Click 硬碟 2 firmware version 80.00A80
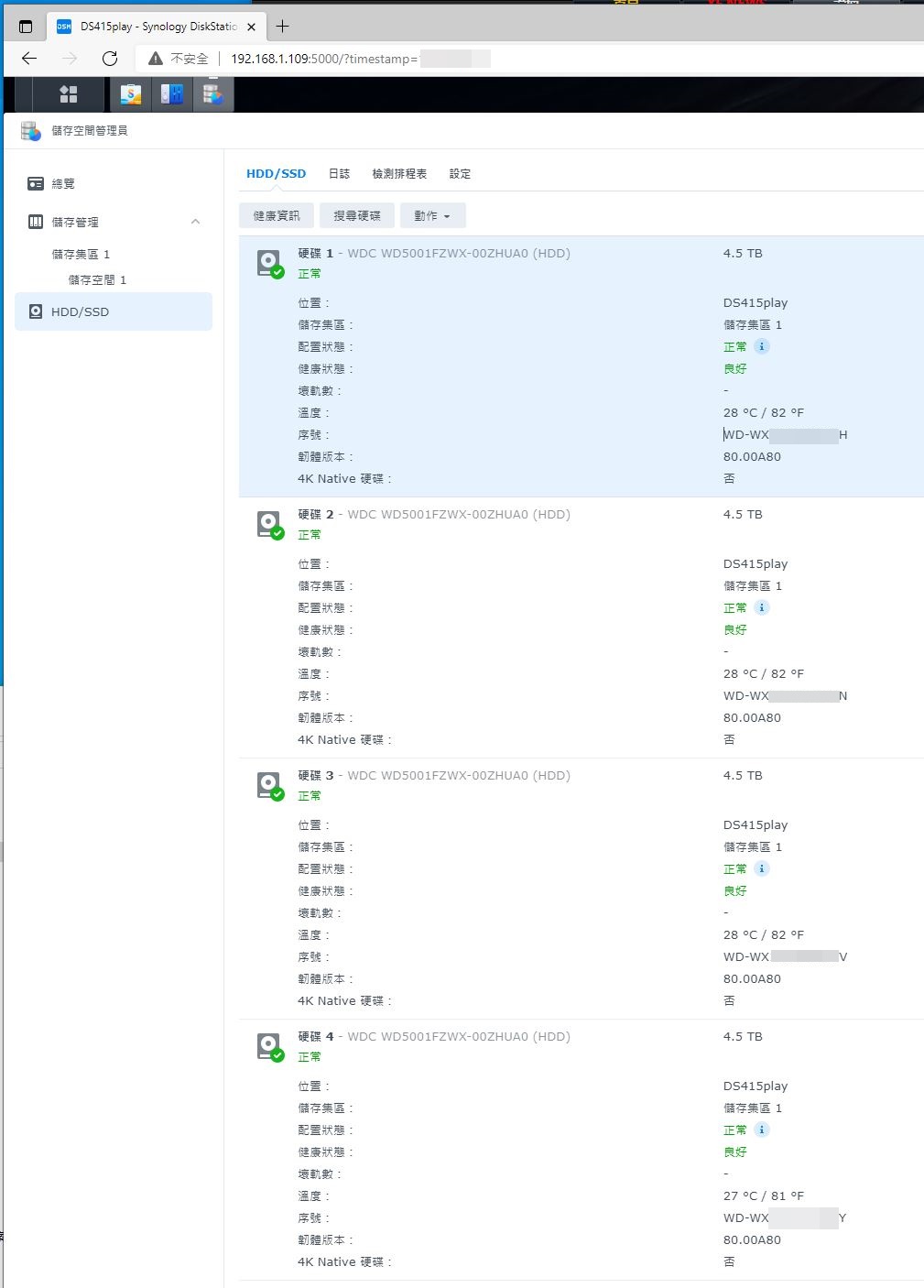924x1288 pixels. tap(752, 718)
